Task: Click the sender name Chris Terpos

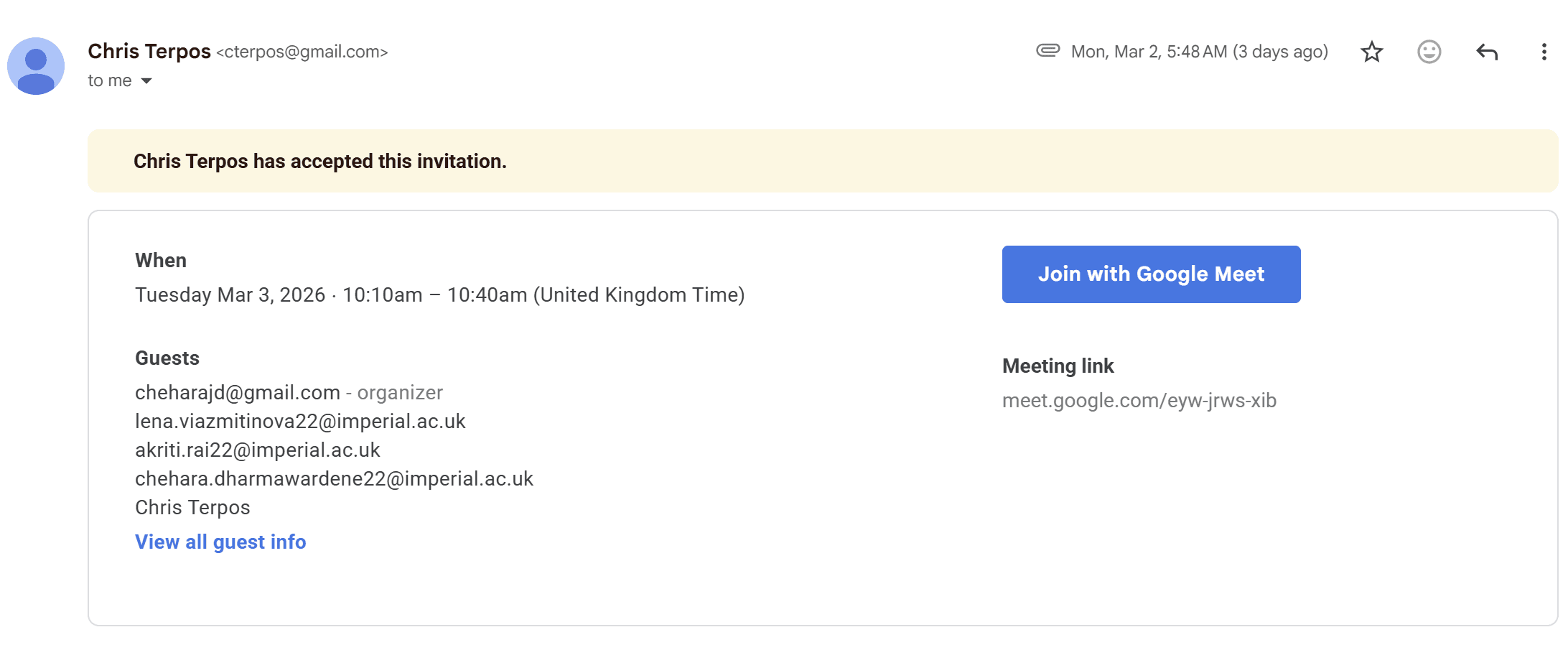Action: tap(149, 52)
